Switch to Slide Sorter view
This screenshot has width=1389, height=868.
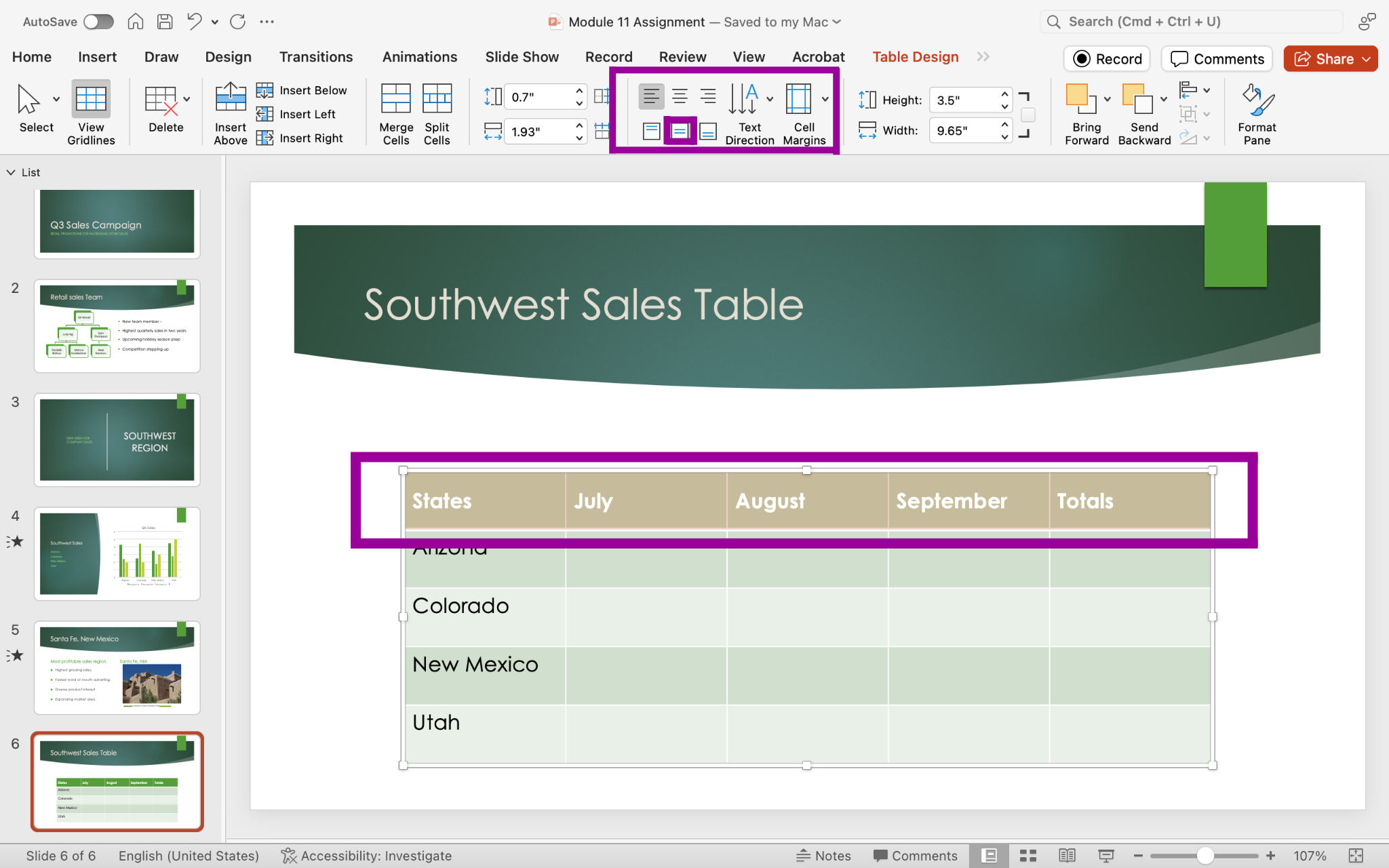click(1028, 856)
